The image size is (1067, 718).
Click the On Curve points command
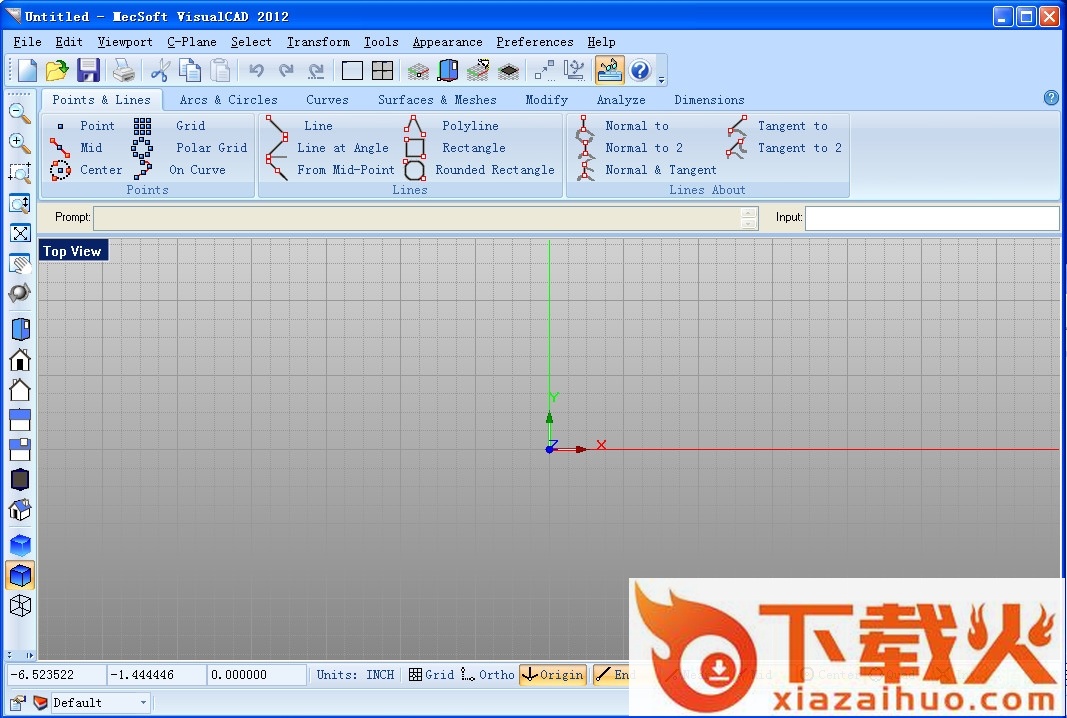click(x=197, y=169)
